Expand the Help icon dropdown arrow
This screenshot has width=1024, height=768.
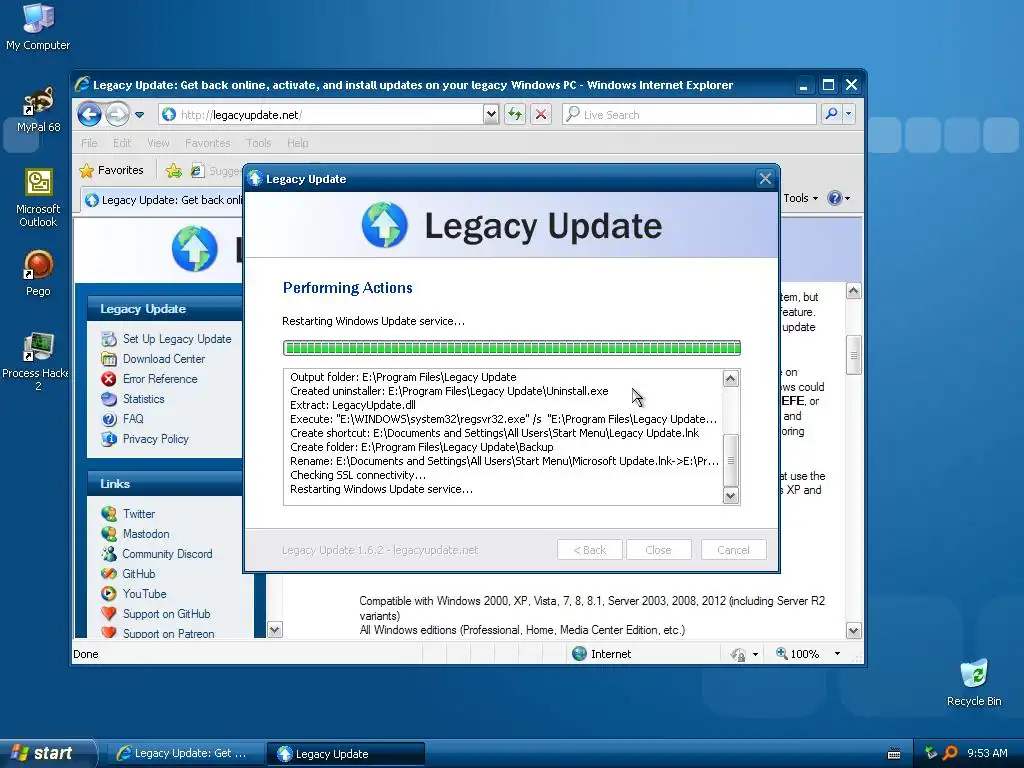(848, 198)
